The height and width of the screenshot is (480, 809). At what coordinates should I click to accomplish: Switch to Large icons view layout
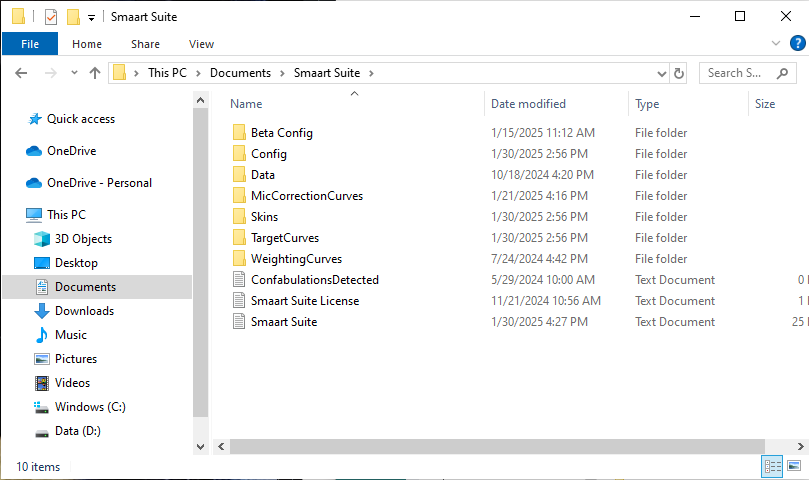pos(794,466)
